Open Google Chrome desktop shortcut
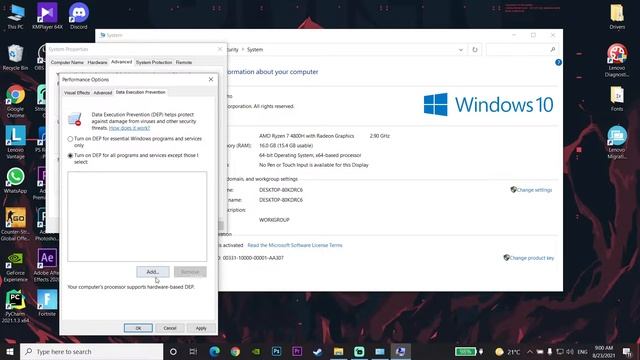 (15, 102)
